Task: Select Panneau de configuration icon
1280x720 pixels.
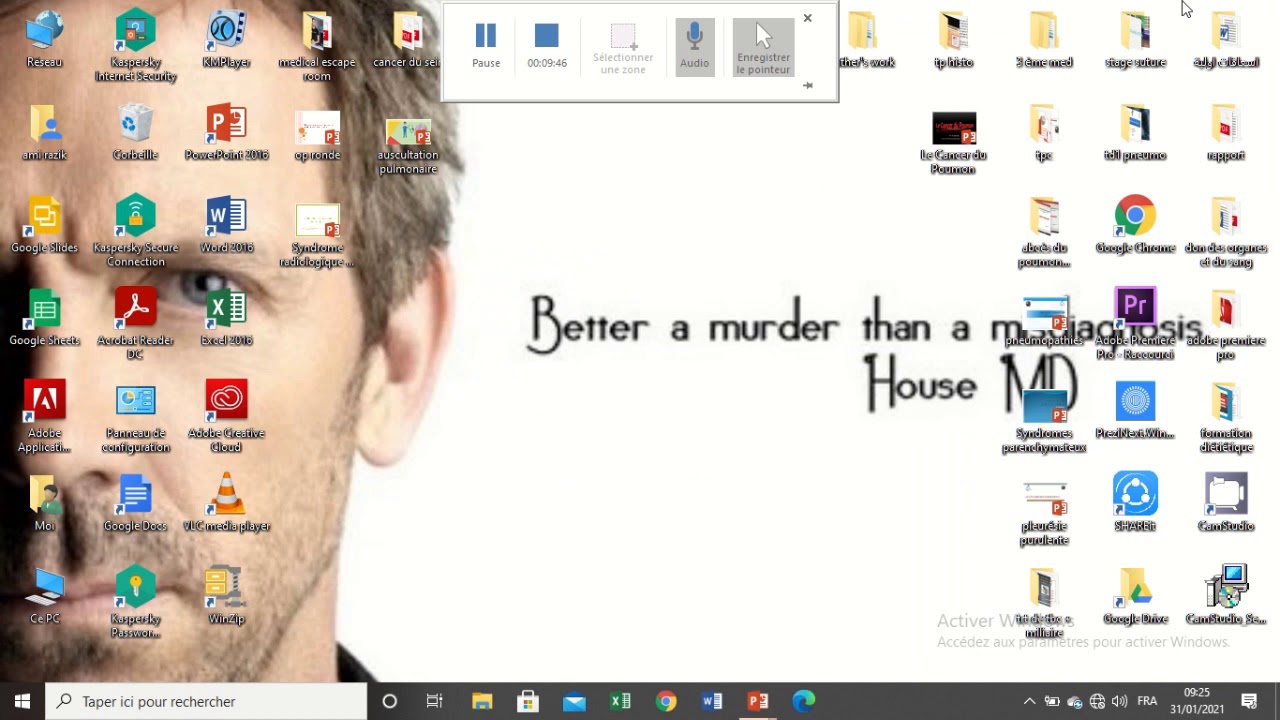Action: tap(135, 417)
